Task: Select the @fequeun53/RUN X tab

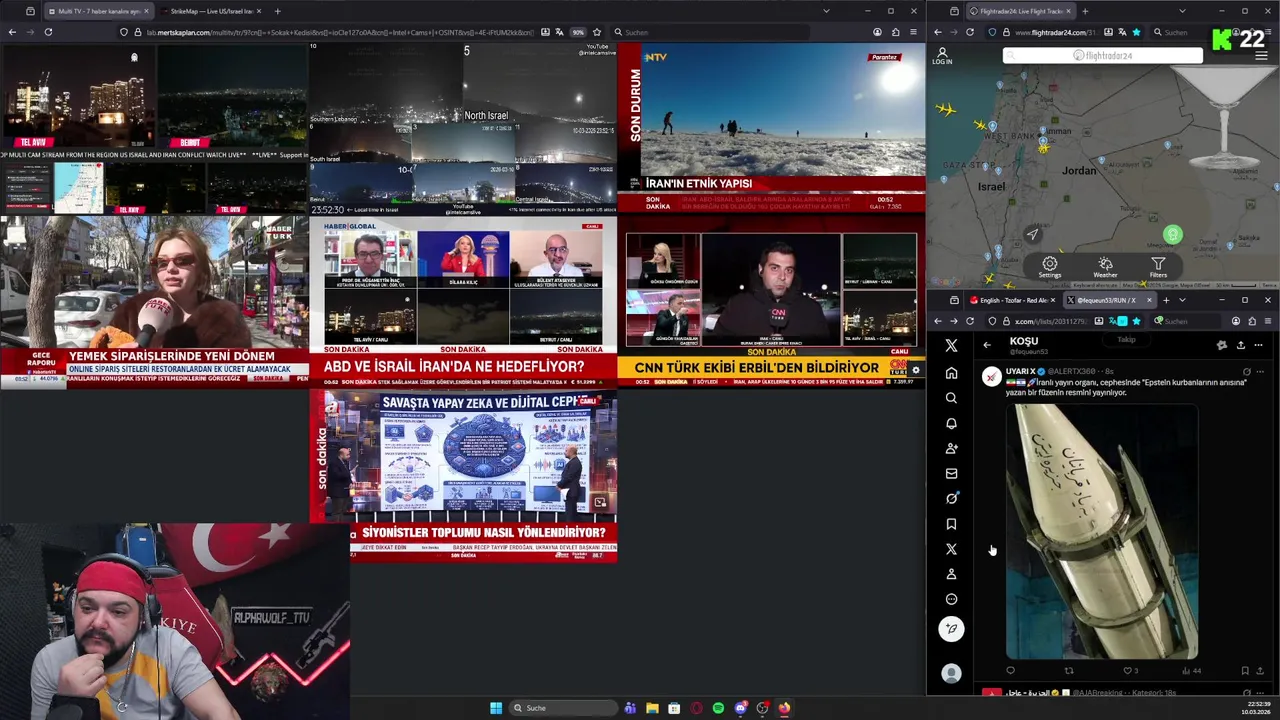Action: [1109, 300]
